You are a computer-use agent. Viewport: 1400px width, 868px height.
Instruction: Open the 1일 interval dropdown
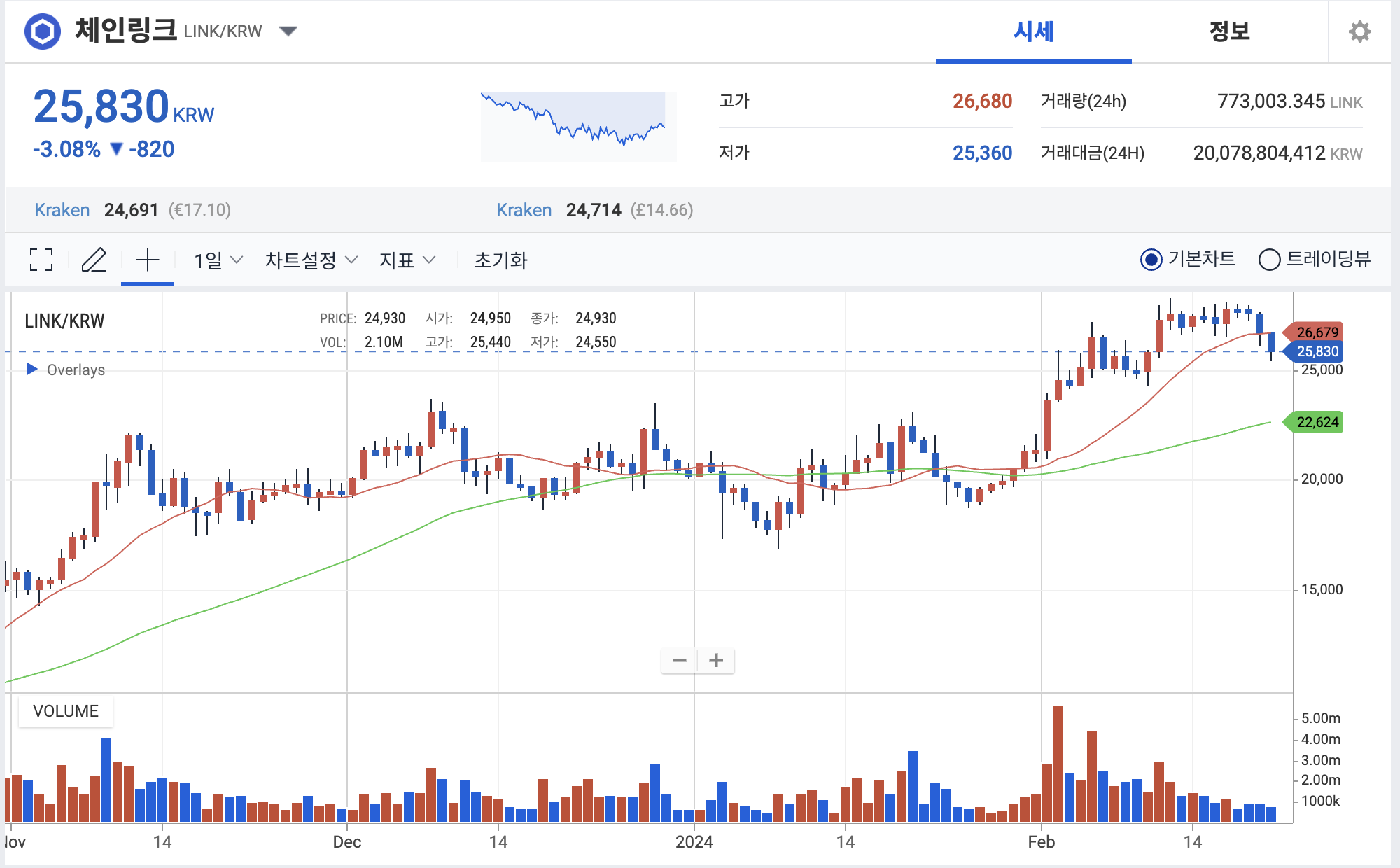pos(218,260)
